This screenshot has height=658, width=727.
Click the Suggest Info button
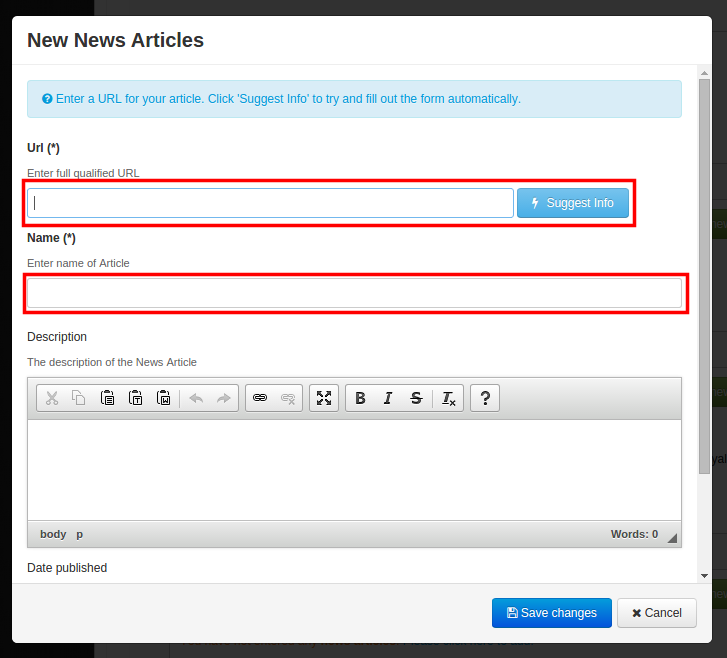[x=573, y=203]
